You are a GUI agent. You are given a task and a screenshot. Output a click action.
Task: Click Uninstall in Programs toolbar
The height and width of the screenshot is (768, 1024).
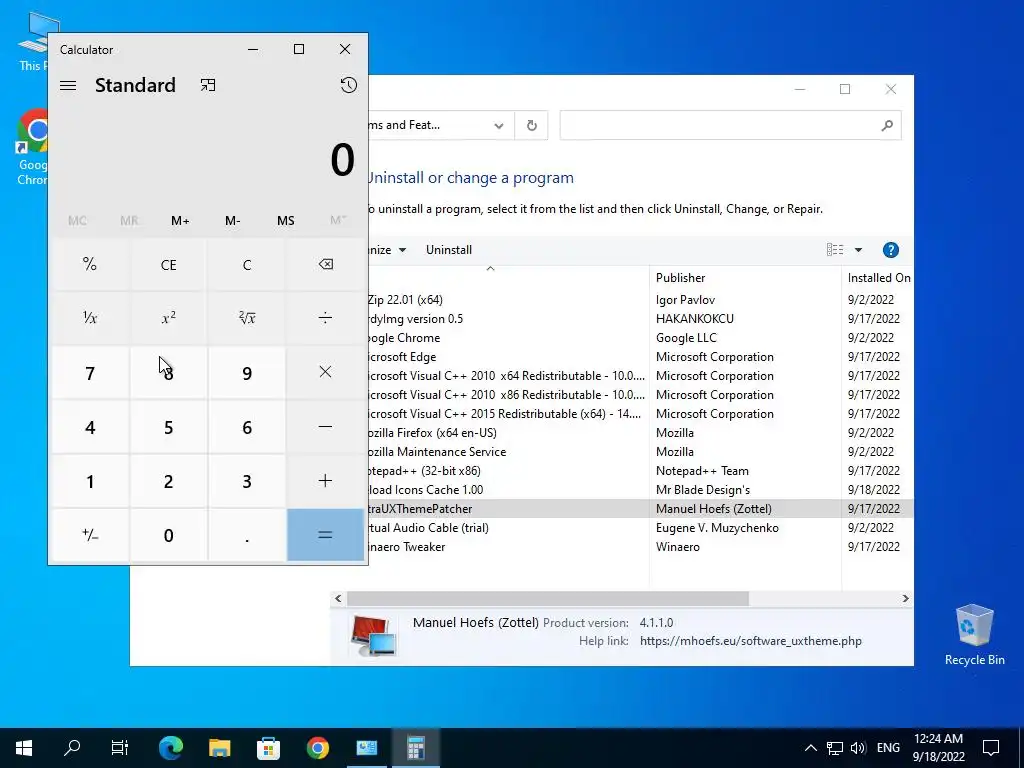449,250
